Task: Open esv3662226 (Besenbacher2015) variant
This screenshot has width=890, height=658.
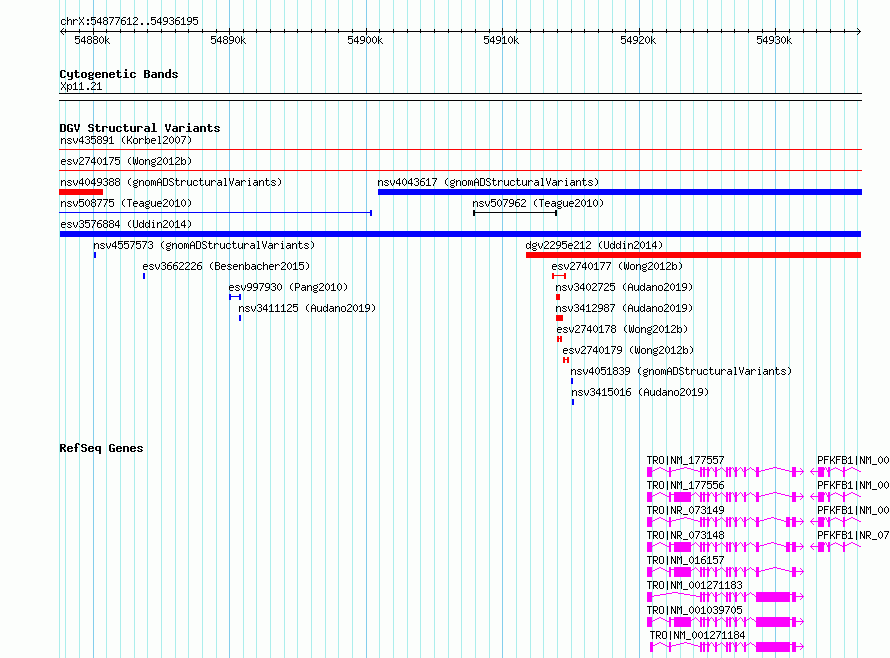Action: click(x=226, y=266)
